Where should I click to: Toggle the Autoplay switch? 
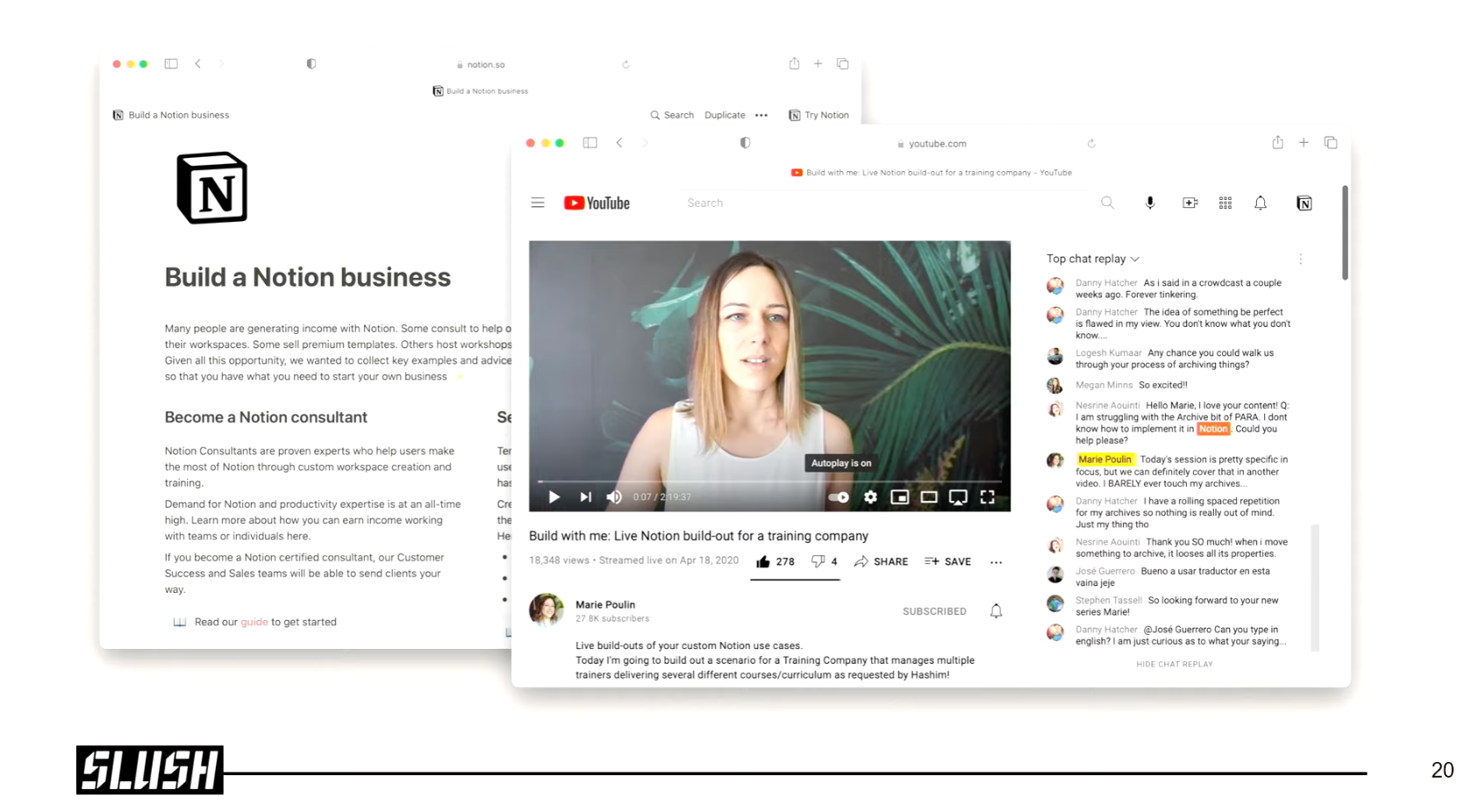(x=839, y=497)
